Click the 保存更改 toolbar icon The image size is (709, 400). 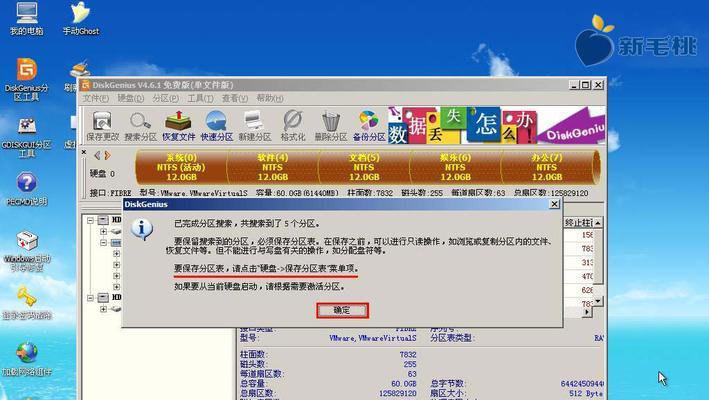102,126
